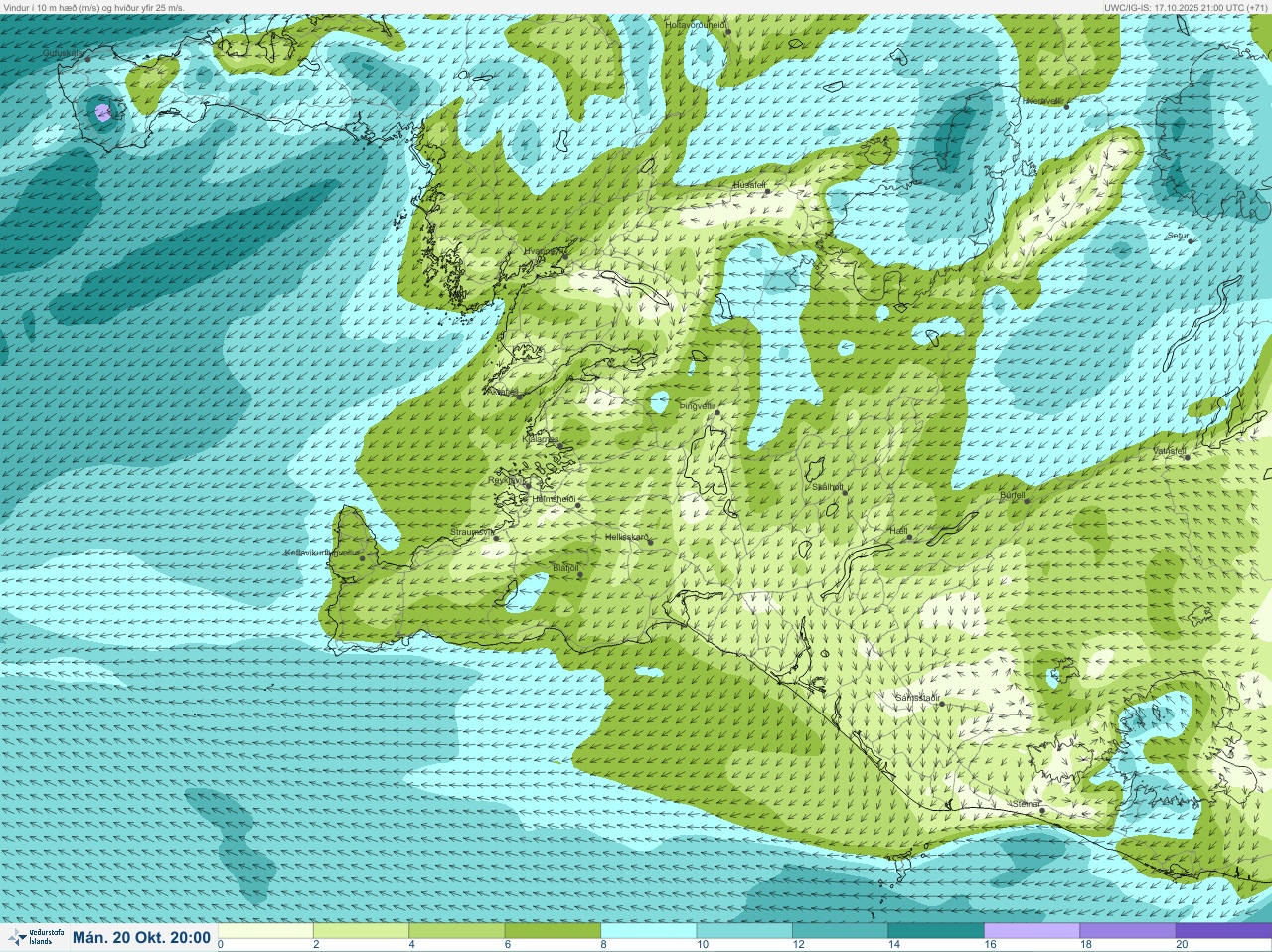The height and width of the screenshot is (952, 1272).
Task: Click the 16–18 m/s light purple legend swatch
Action: 1032,931
